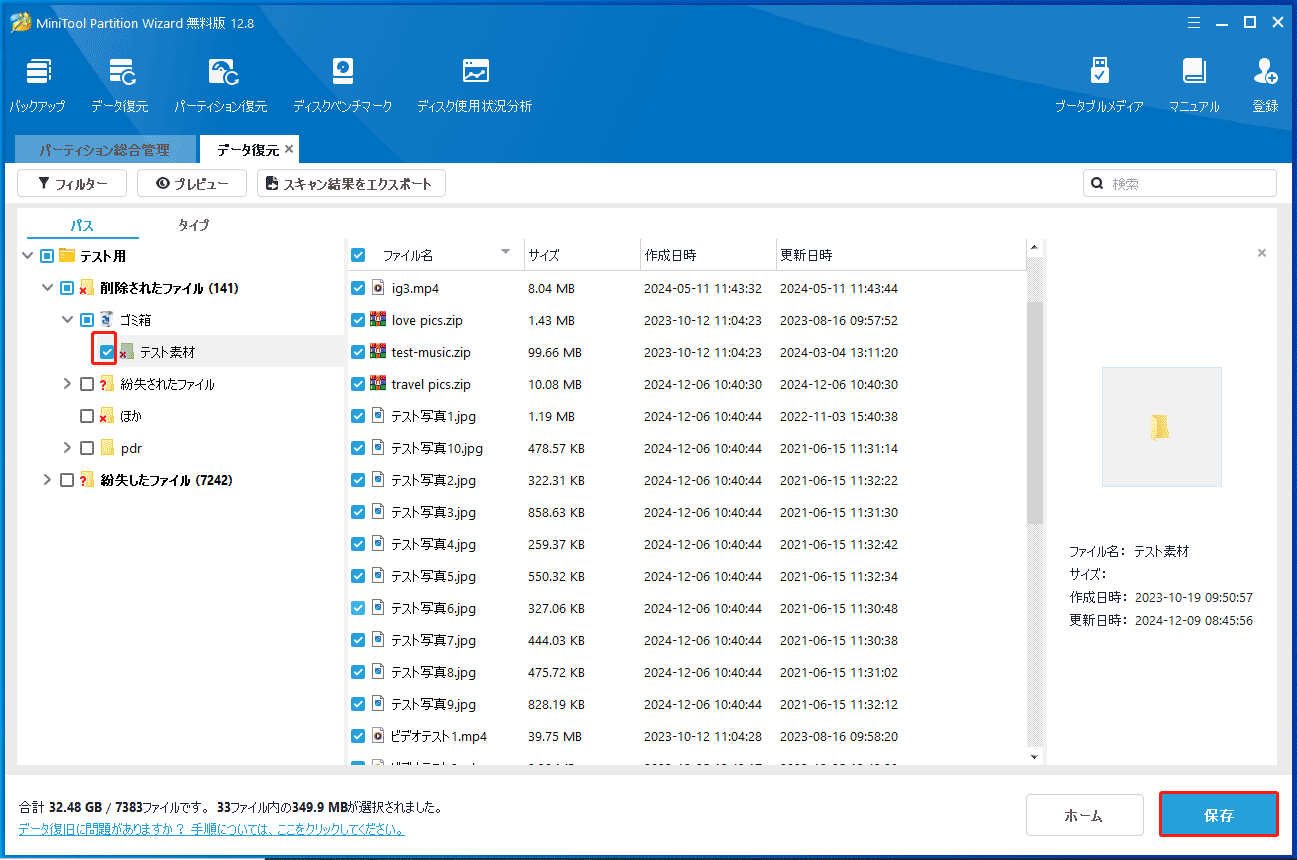Start ディスクベンチマーク disk benchmark
This screenshot has width=1297, height=860.
[342, 85]
